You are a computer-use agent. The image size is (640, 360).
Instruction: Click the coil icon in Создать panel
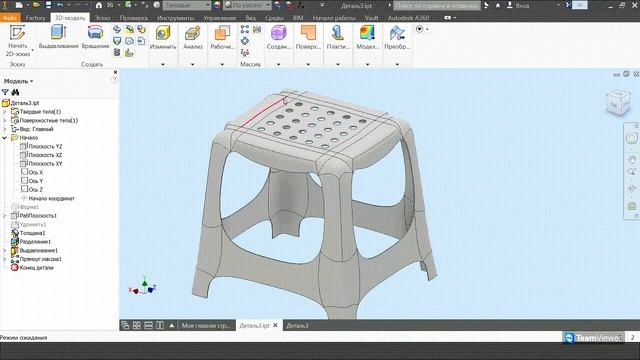pos(117,52)
